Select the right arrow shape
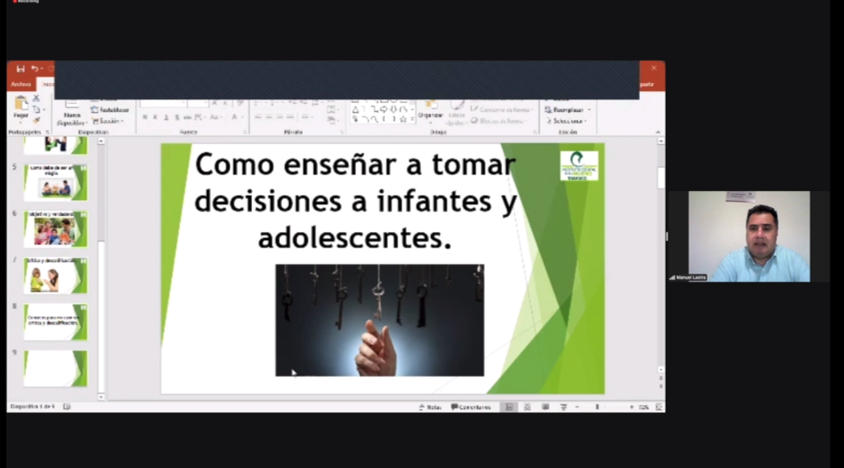 coord(384,109)
